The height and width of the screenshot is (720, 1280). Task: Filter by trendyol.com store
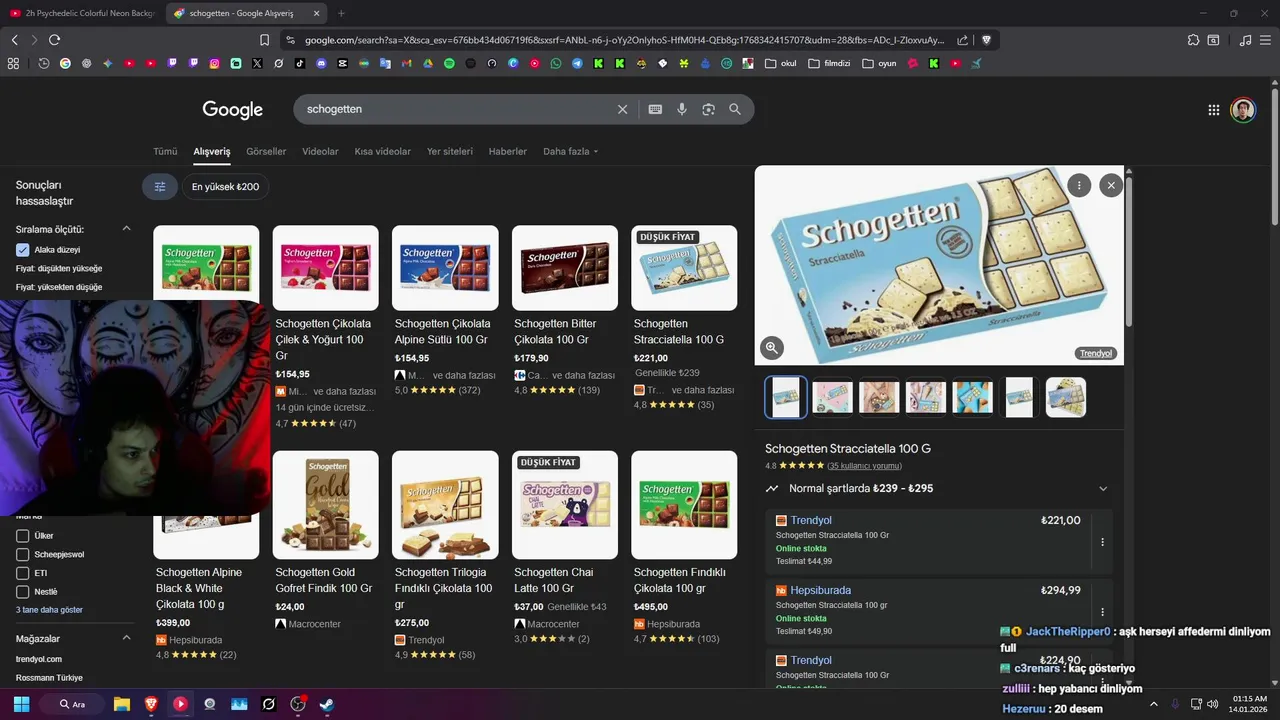click(39, 659)
